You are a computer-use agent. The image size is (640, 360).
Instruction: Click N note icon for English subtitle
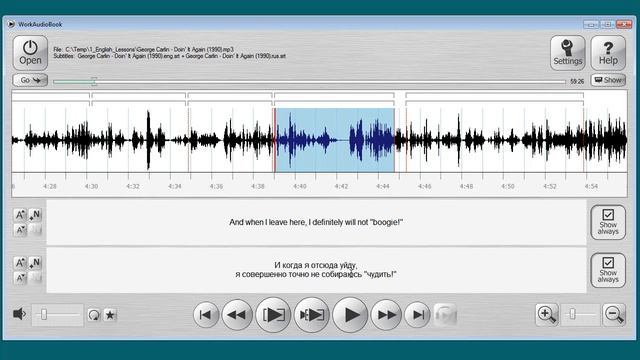[x=35, y=214]
